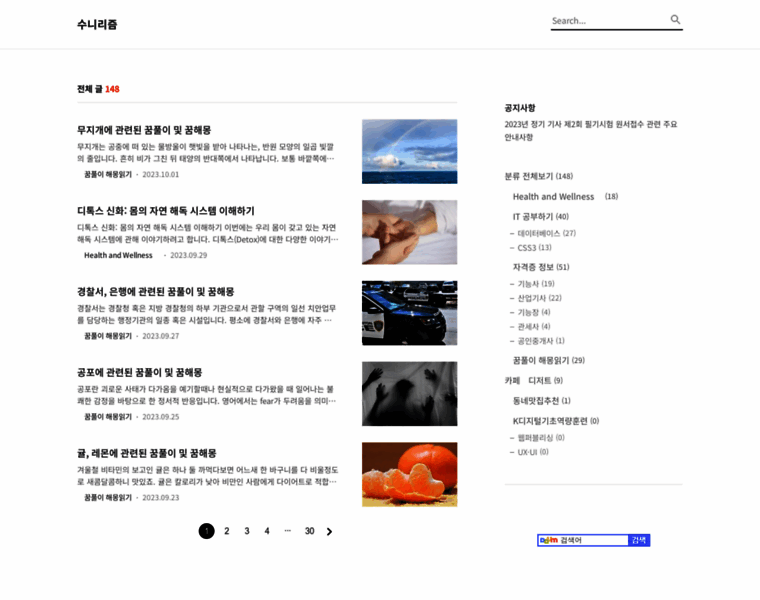Click the next page arrow in pagination
Image resolution: width=760 pixels, height=600 pixels.
[330, 532]
